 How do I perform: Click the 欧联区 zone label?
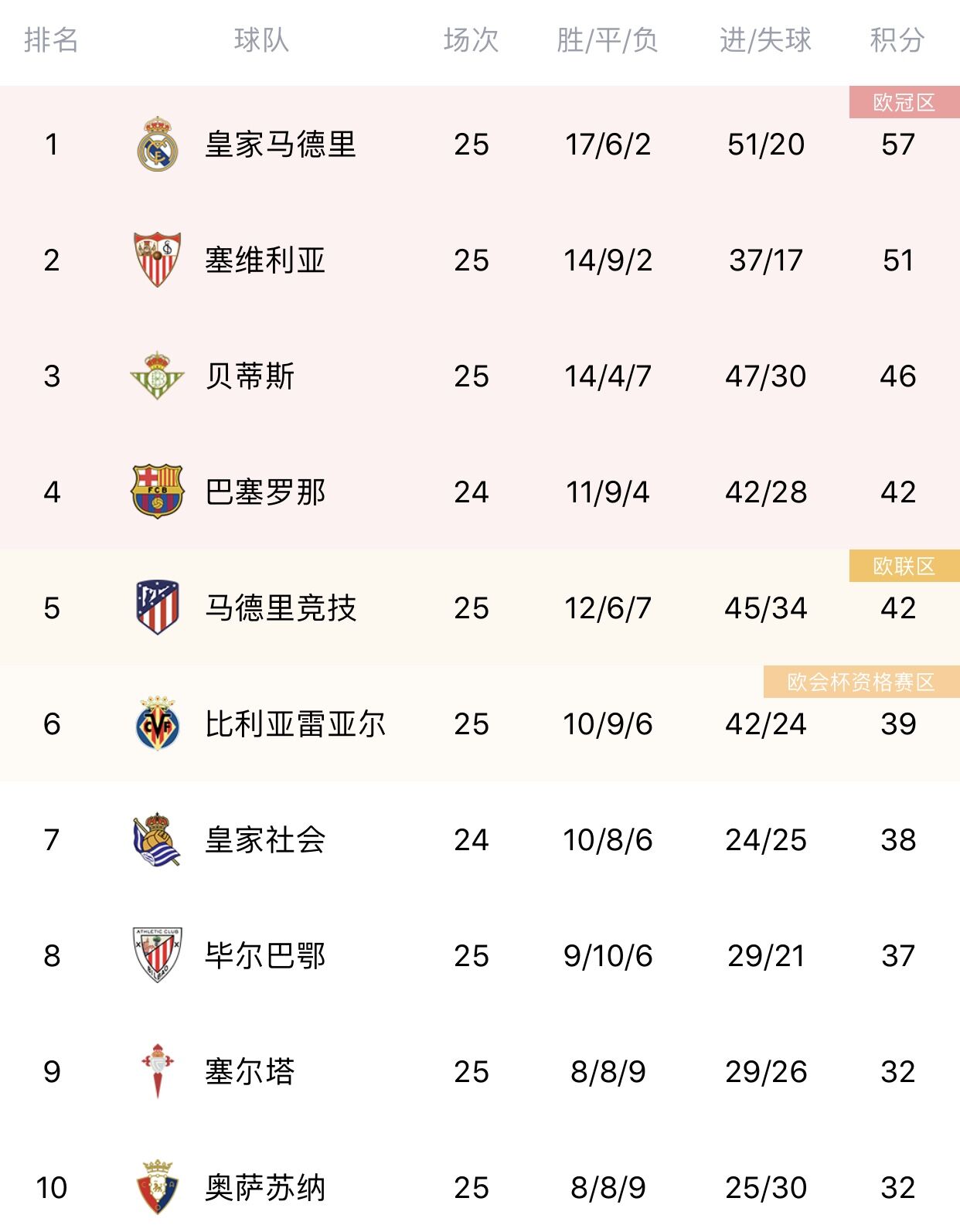pyautogui.click(x=904, y=566)
